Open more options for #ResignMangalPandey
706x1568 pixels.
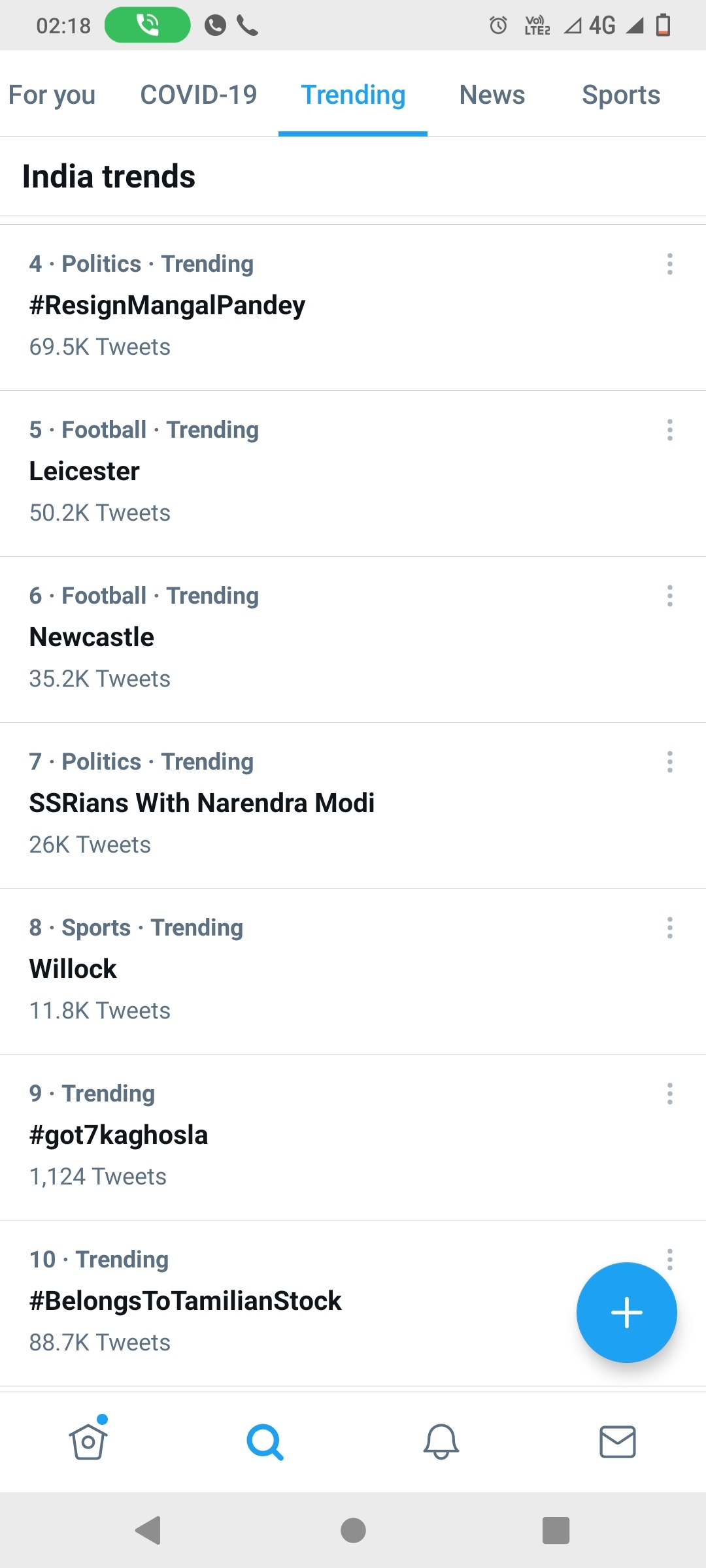point(669,264)
